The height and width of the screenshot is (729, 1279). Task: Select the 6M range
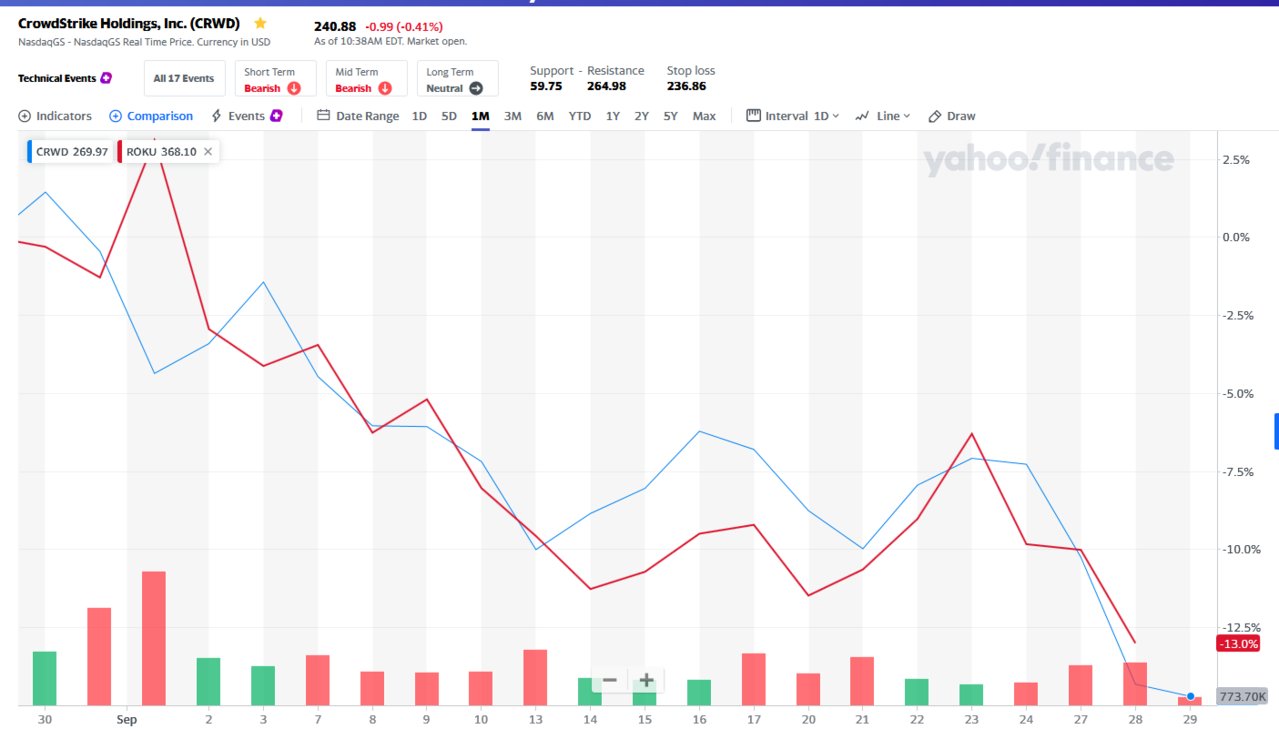coord(545,116)
